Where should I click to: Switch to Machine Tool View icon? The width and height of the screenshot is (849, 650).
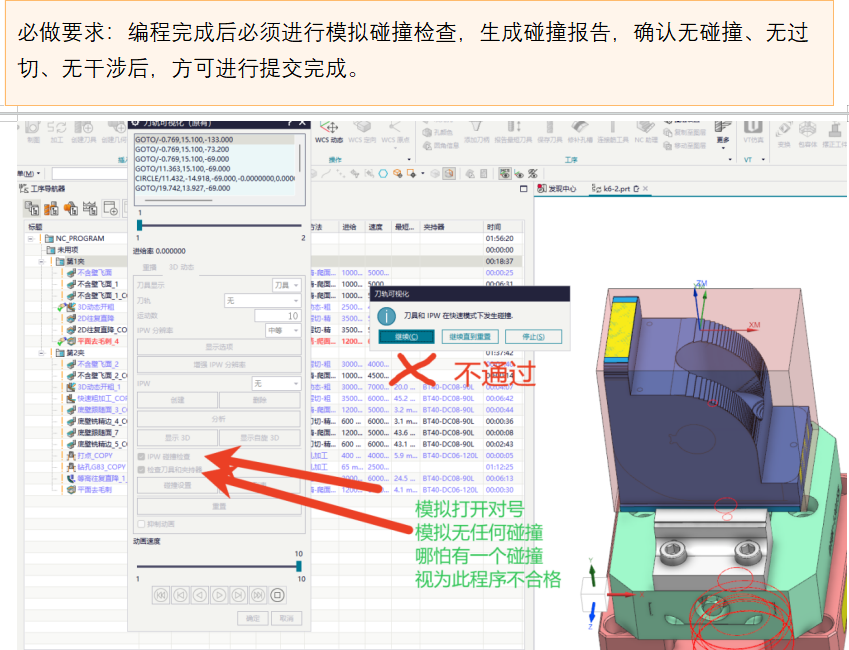pos(51,208)
